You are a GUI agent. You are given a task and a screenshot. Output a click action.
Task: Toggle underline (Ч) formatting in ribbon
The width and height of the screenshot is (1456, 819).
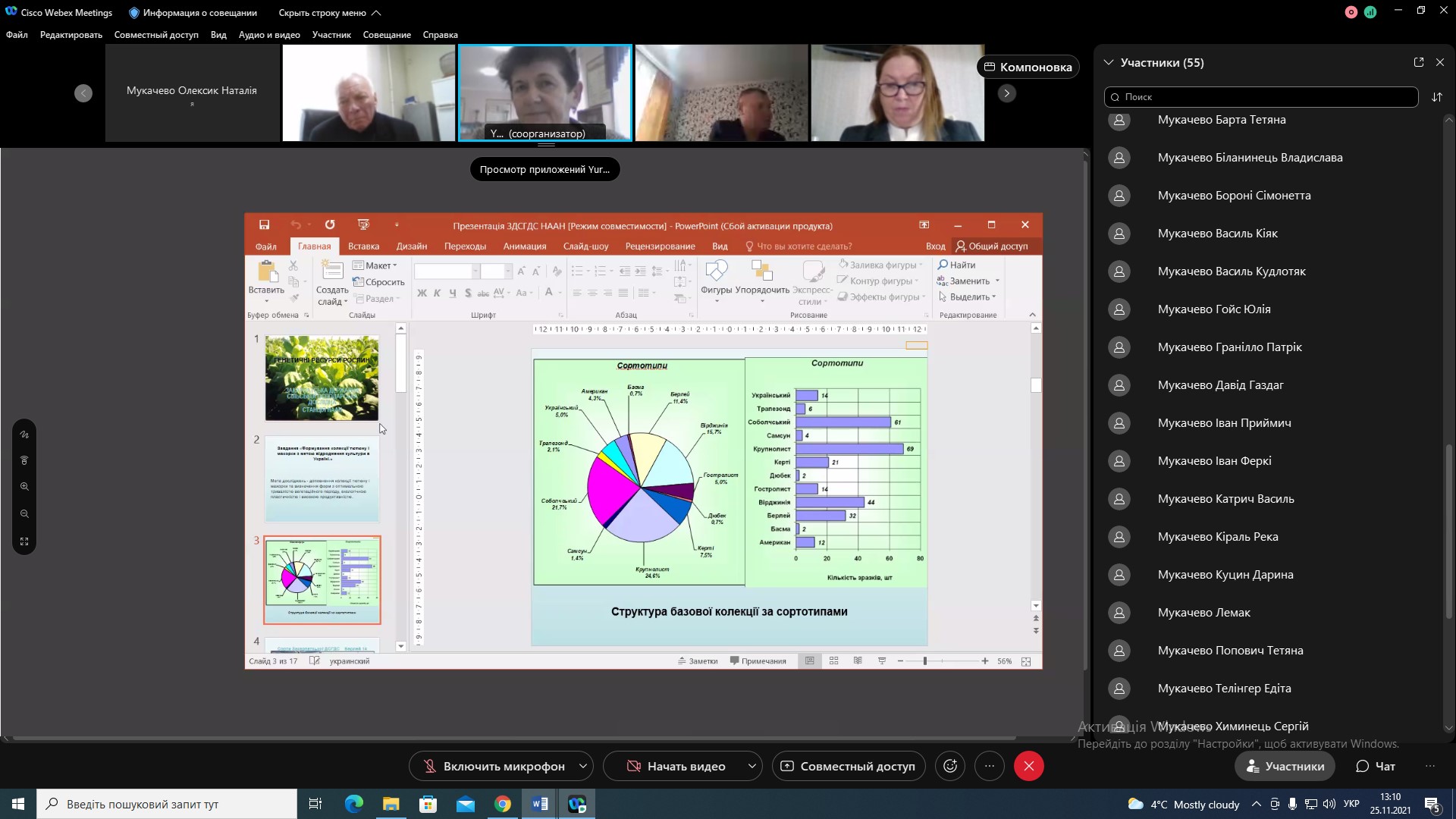[x=453, y=293]
